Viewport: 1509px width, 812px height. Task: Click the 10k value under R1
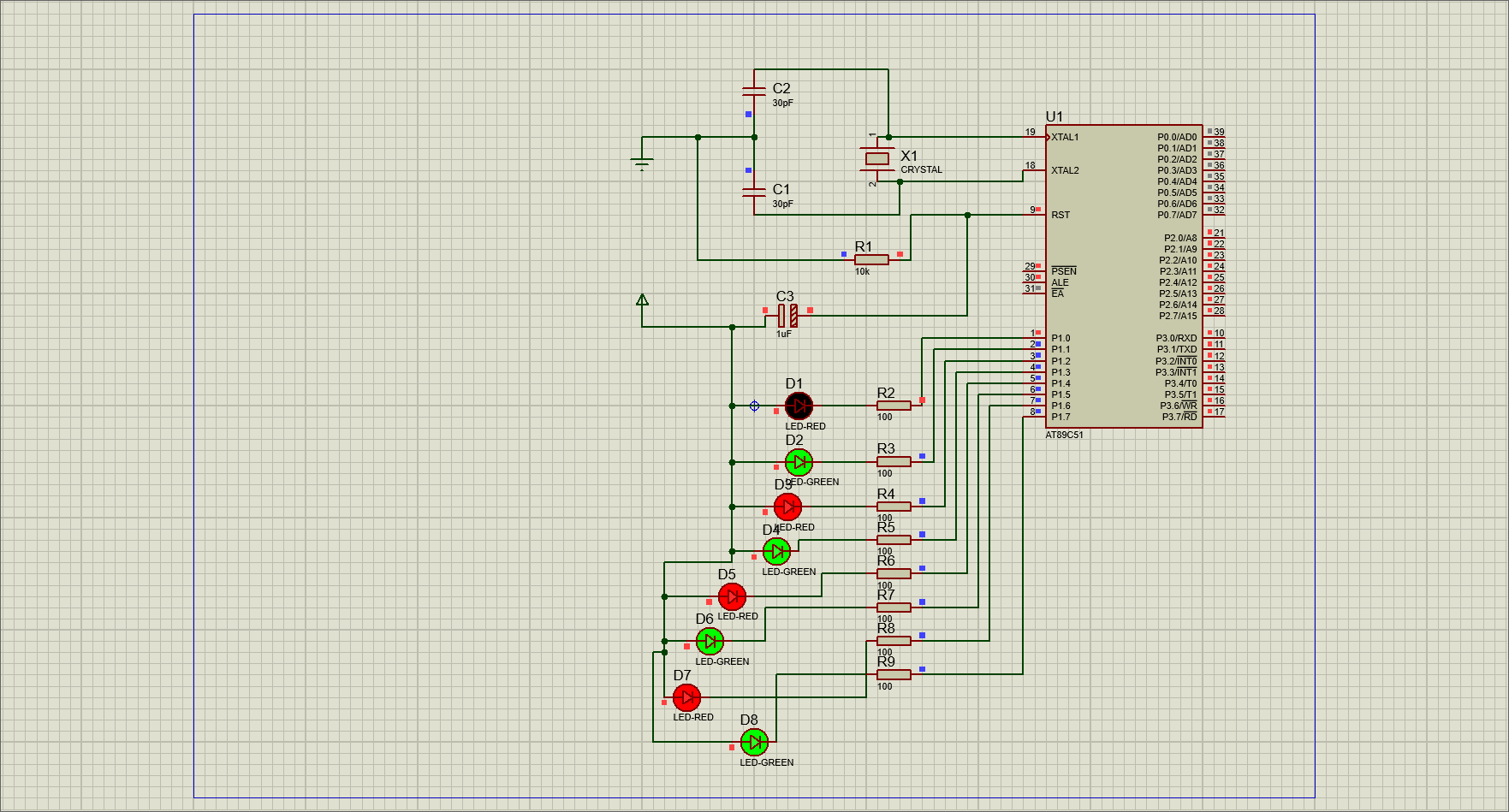pyautogui.click(x=862, y=271)
